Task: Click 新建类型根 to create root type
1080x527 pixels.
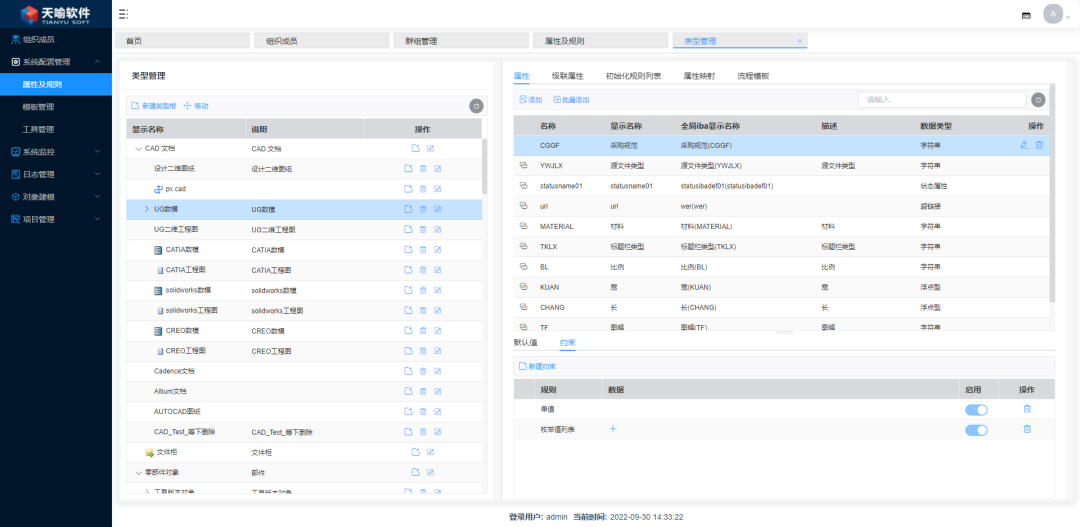Action: (x=154, y=106)
